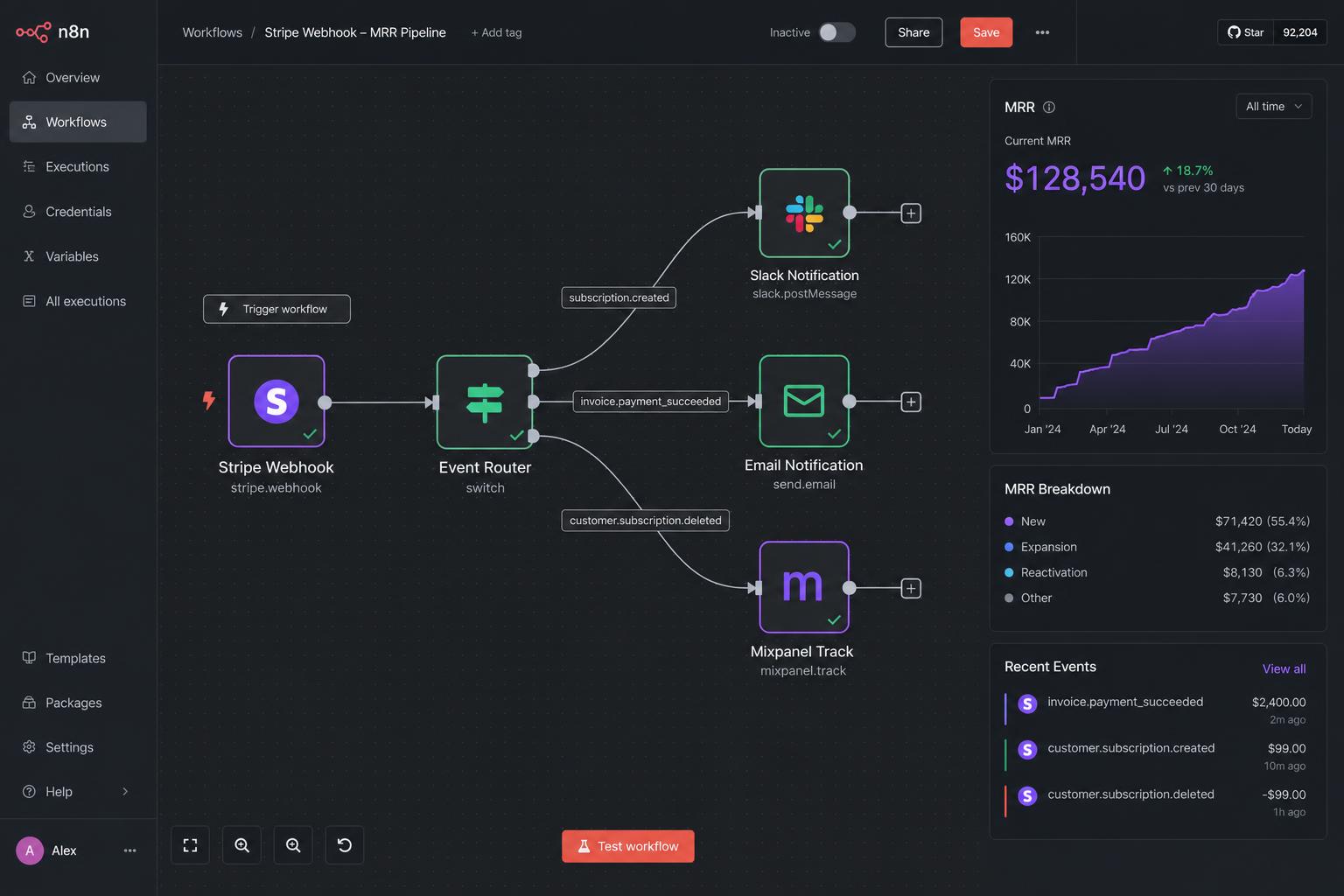Click the Reactivation legend dot
The image size is (1344, 896).
[1009, 572]
